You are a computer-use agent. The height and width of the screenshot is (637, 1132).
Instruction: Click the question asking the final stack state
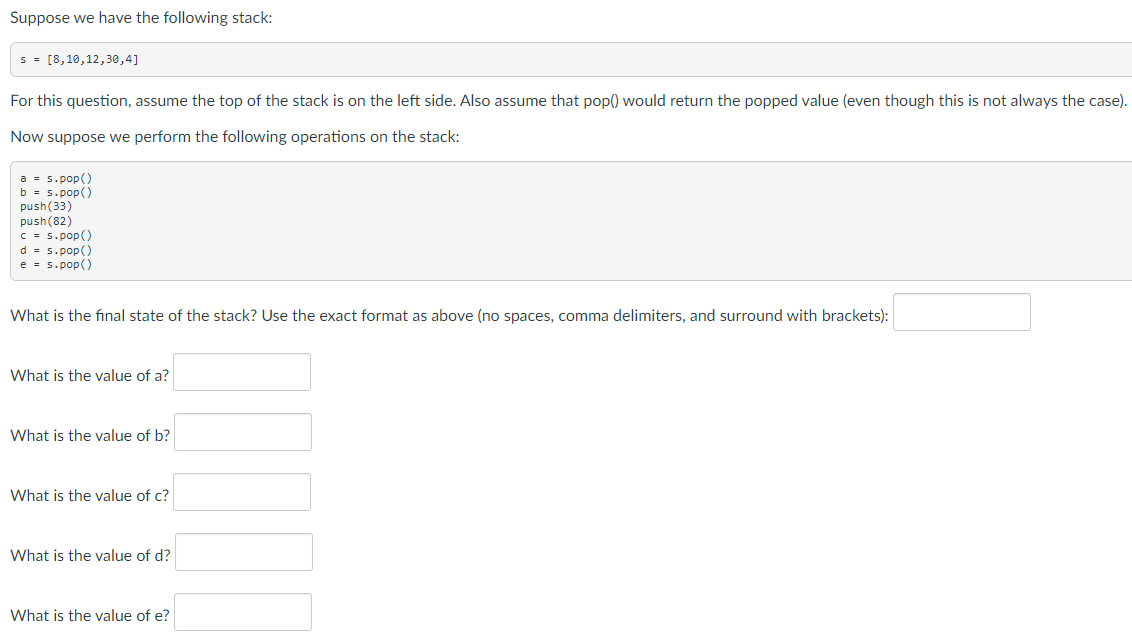click(445, 315)
